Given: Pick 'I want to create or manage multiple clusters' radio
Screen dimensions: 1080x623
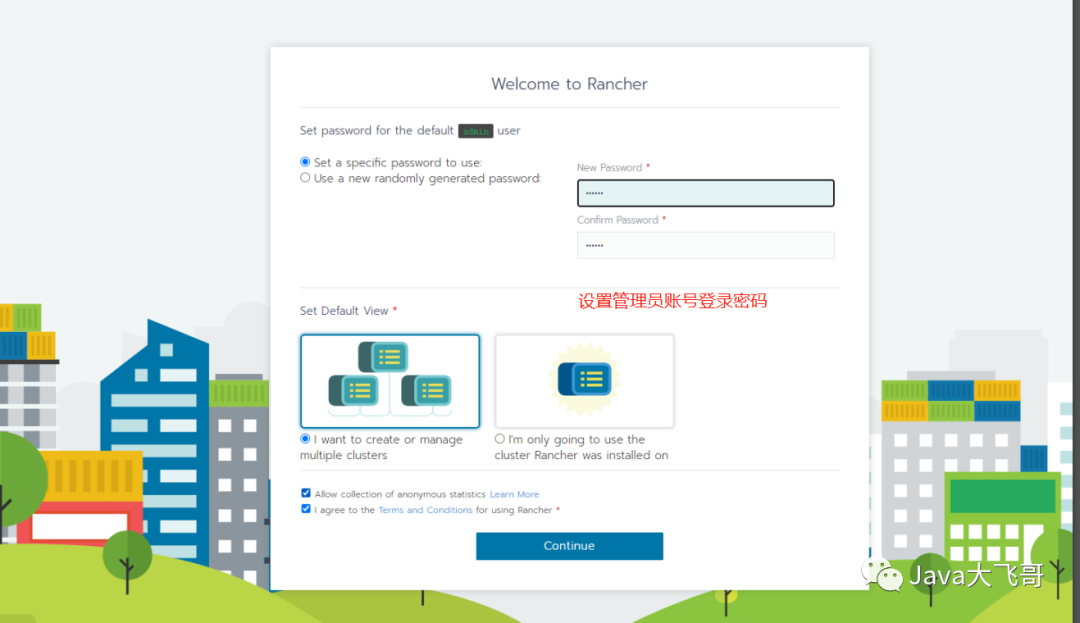Looking at the screenshot, I should pyautogui.click(x=305, y=439).
